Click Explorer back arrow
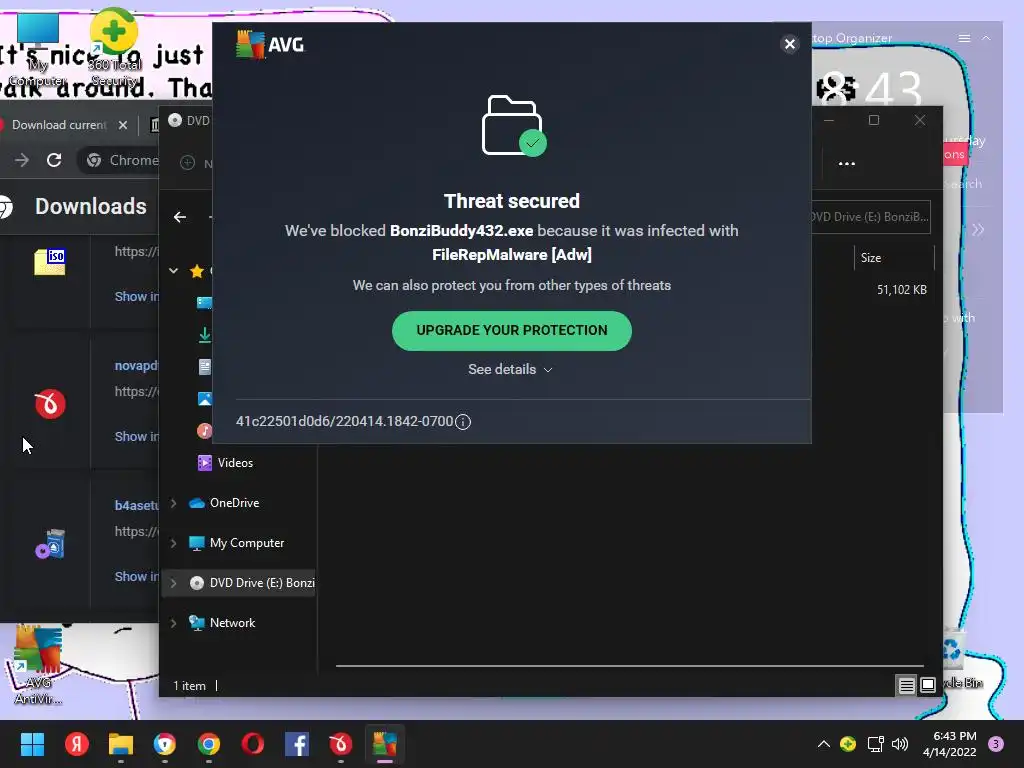The image size is (1024, 768). pos(180,217)
